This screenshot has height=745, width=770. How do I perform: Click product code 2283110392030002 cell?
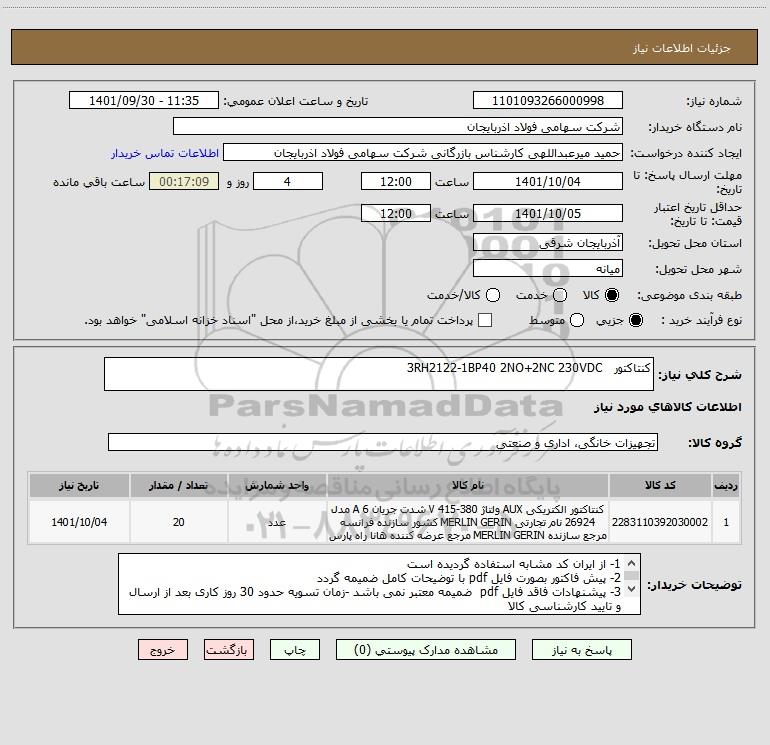[x=660, y=522]
